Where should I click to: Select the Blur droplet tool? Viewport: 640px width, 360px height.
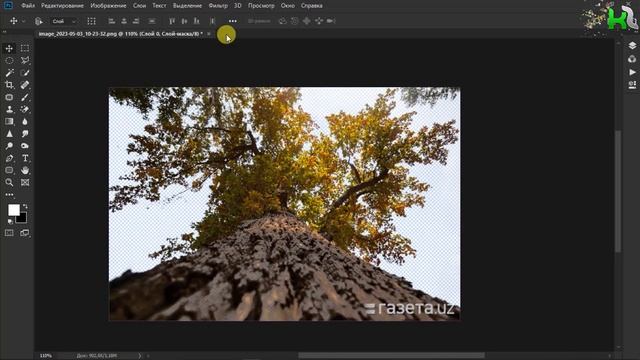pyautogui.click(x=25, y=122)
